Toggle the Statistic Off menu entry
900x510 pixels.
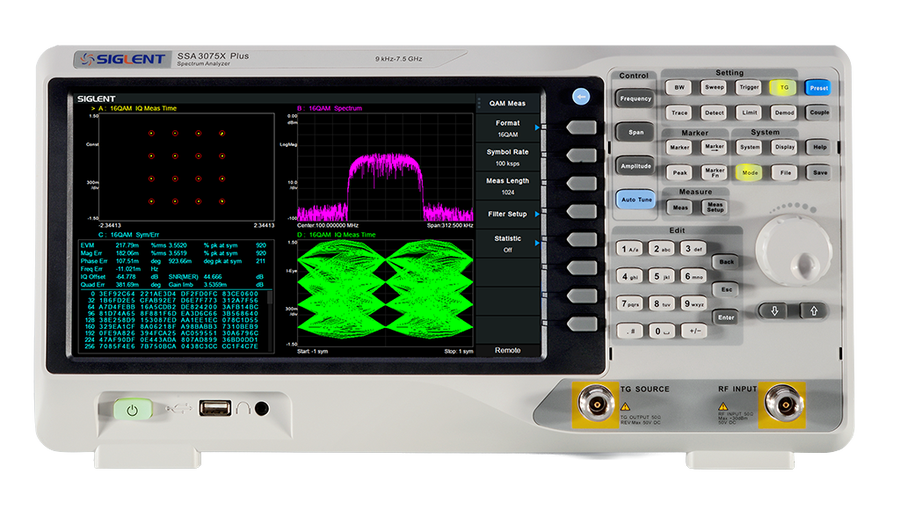click(x=507, y=244)
